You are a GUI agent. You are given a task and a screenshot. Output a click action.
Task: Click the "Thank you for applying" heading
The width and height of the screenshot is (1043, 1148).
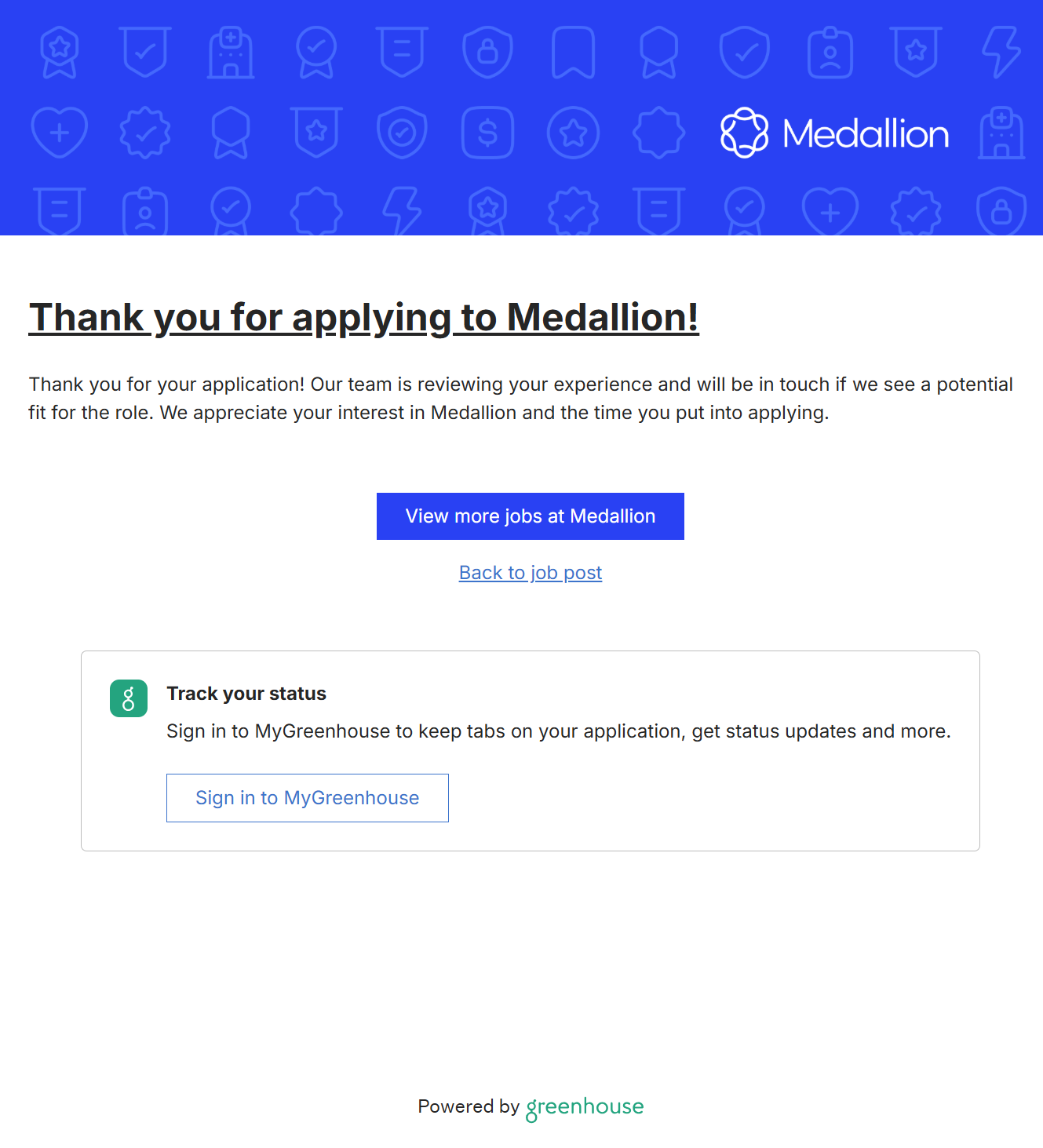(363, 318)
